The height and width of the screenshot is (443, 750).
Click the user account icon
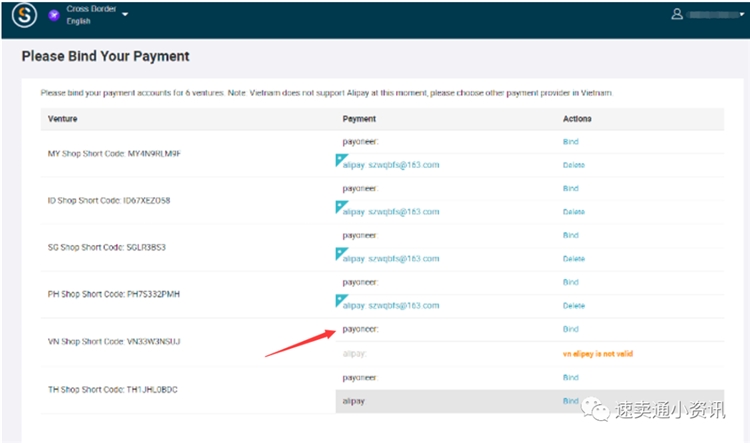click(677, 14)
